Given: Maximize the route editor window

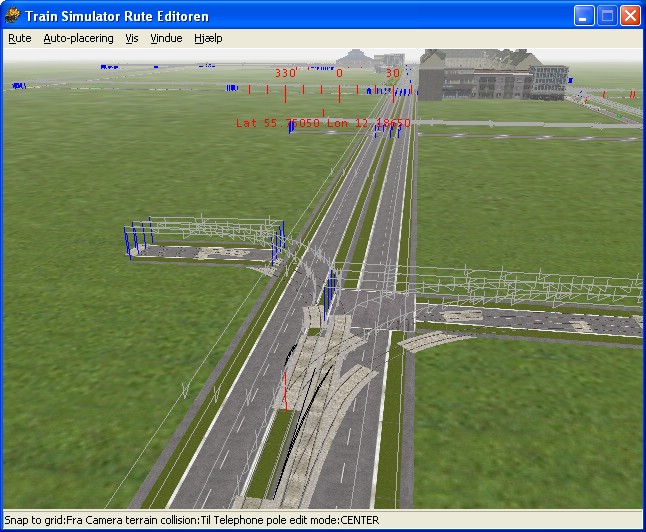Looking at the screenshot, I should (607, 16).
